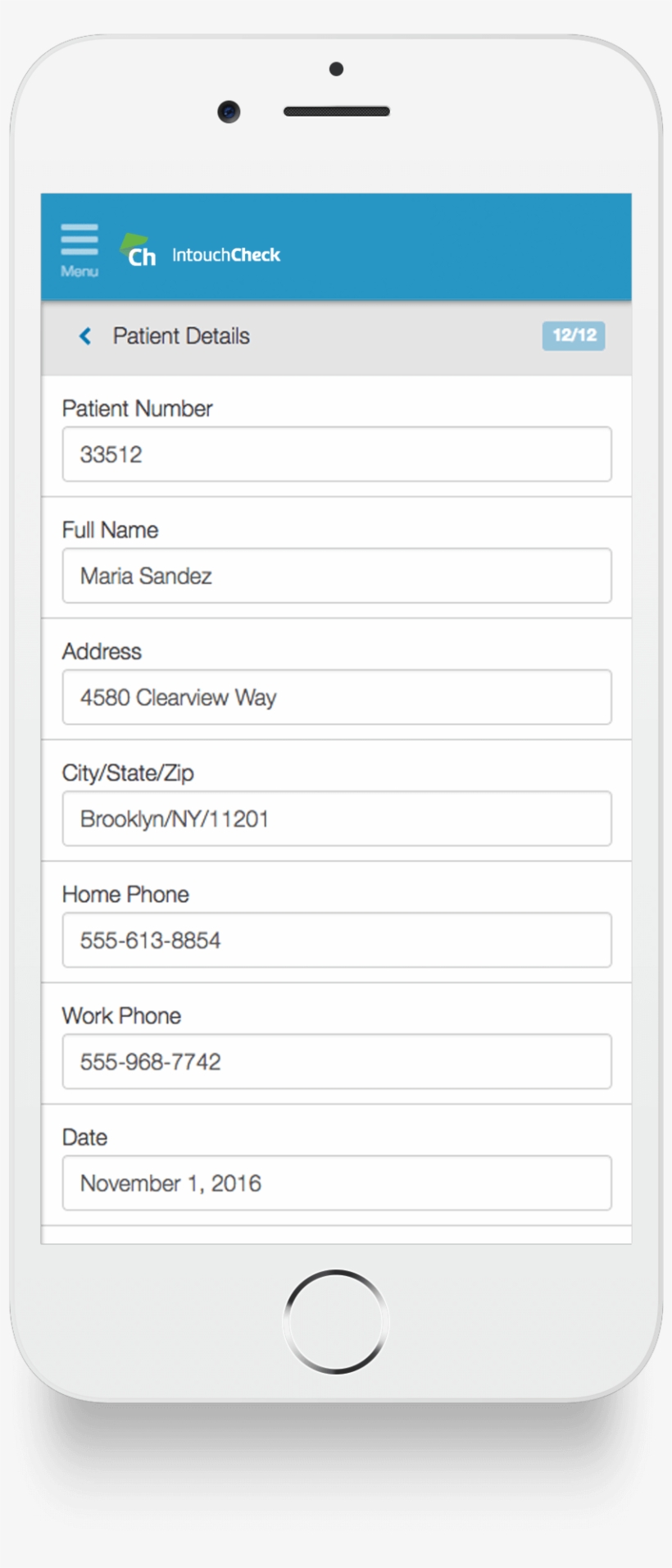Focus the field containing 33512

[x=337, y=454]
